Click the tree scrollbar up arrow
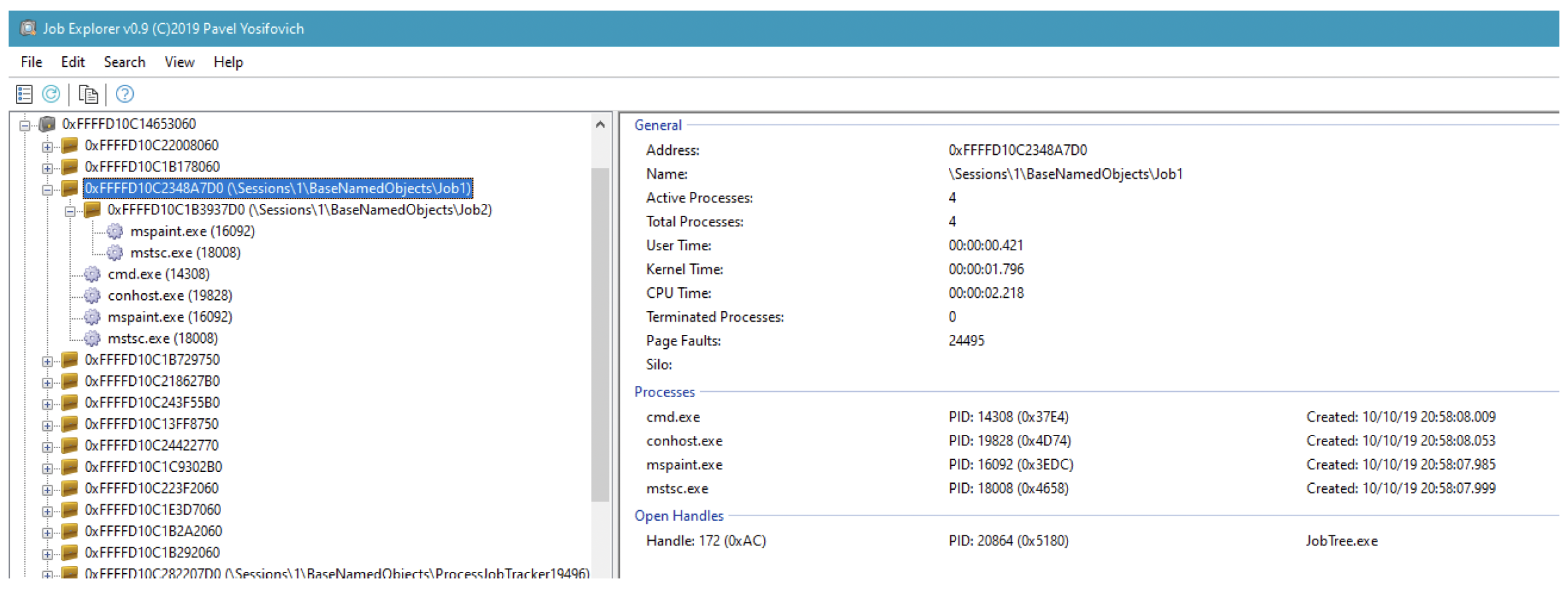Image resolution: width=1568 pixels, height=593 pixels. 600,124
